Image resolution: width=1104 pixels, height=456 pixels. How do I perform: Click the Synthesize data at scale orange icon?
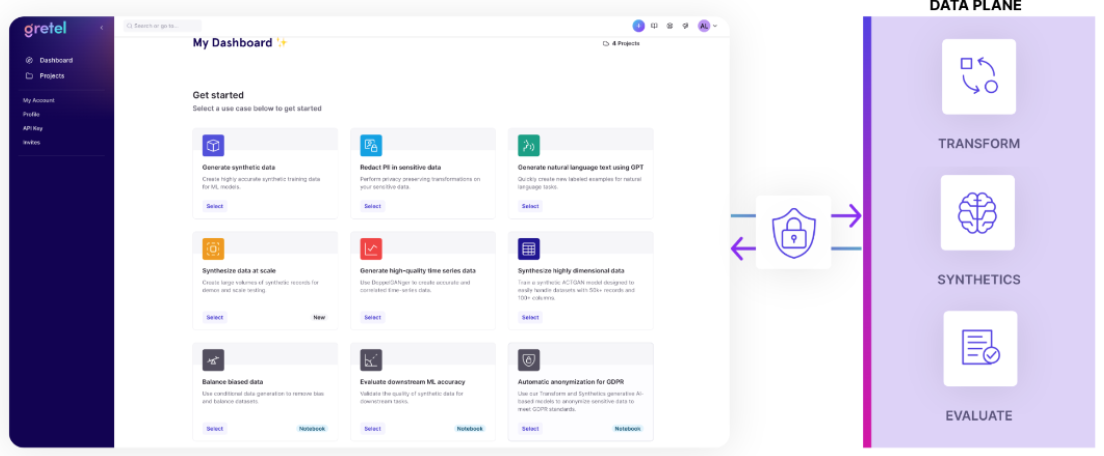coord(213,249)
